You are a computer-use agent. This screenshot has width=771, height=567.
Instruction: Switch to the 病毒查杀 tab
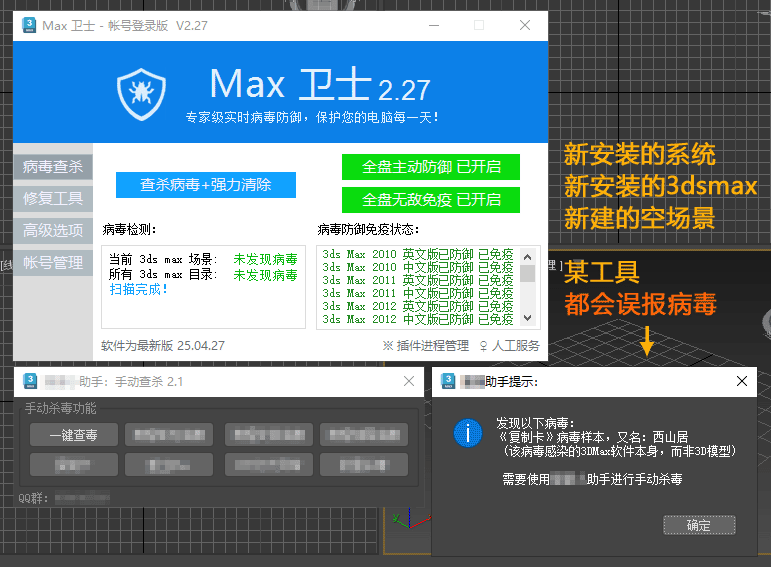[x=53, y=166]
